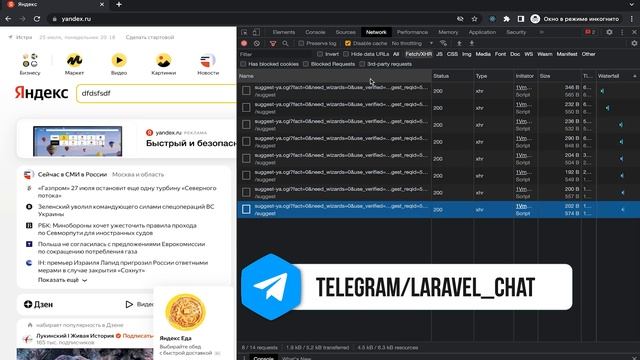
Task: Open Yandex Маркет service icon
Action: click(74, 64)
